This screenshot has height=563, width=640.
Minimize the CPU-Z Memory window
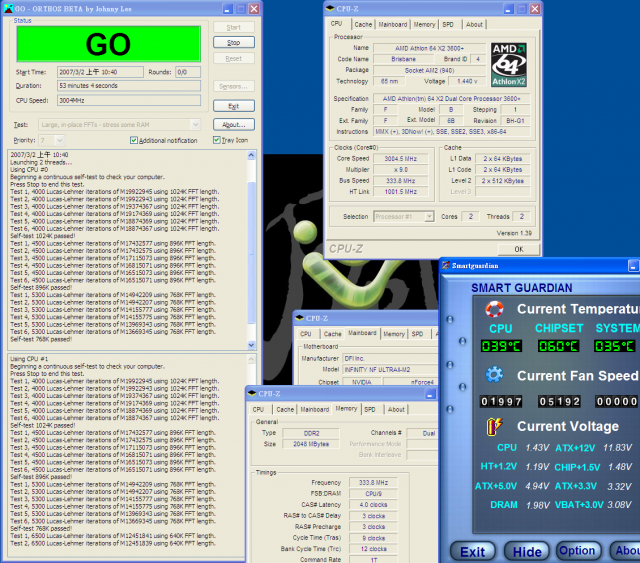[x=430, y=394]
